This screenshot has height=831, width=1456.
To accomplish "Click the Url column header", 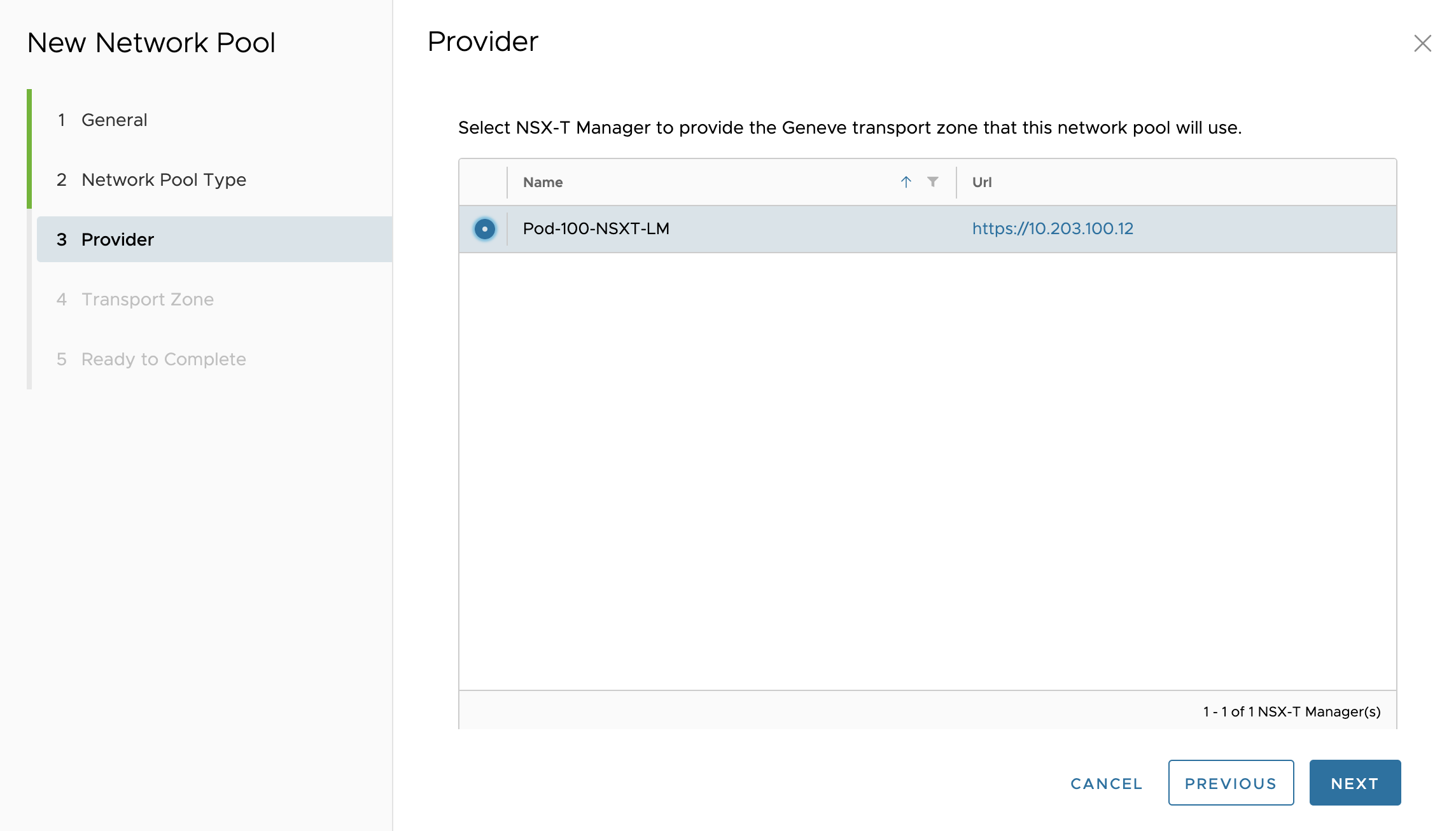I will [x=982, y=182].
